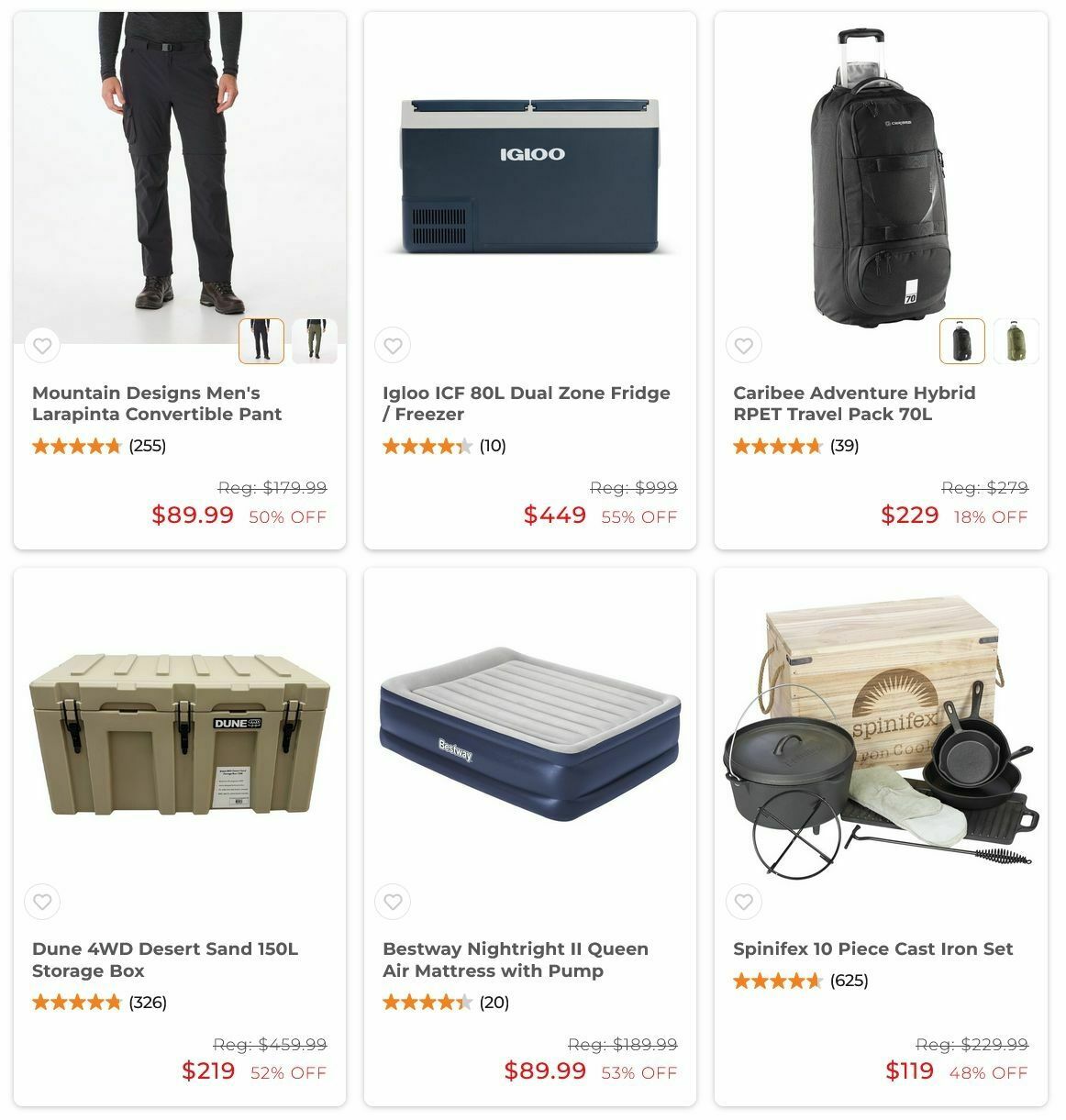View Caribee Adventure Hybrid RPET Travel Pack
Screen dimensions: 1066x1120
(854, 404)
